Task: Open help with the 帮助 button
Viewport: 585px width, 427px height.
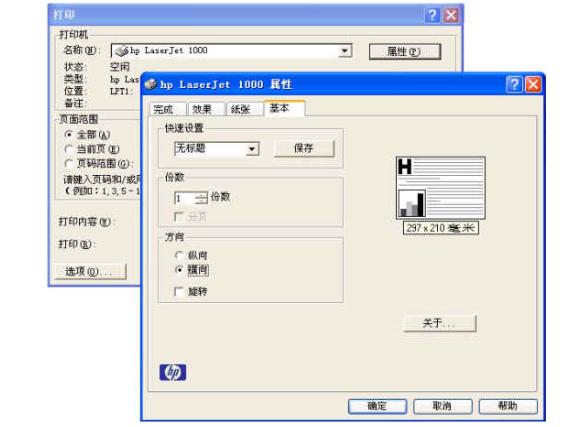Action: pyautogui.click(x=508, y=406)
